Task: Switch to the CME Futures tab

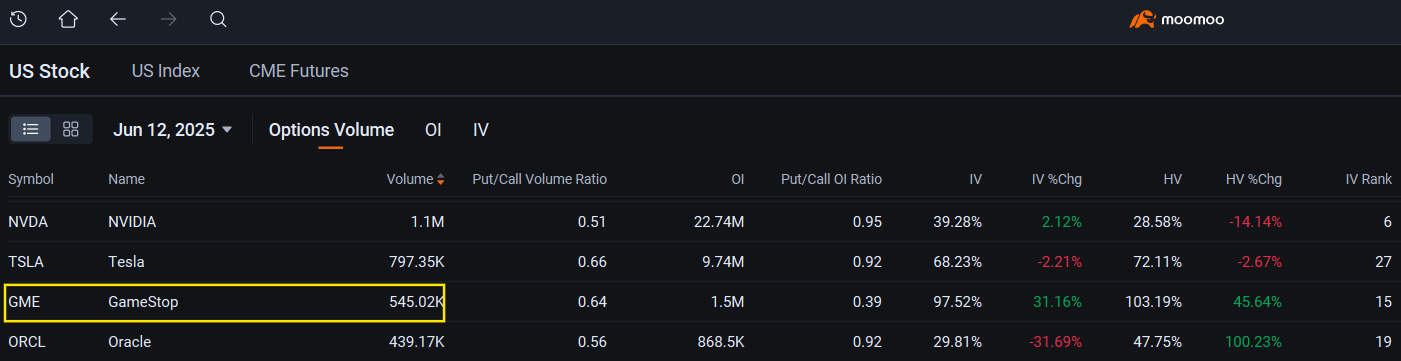Action: (299, 71)
